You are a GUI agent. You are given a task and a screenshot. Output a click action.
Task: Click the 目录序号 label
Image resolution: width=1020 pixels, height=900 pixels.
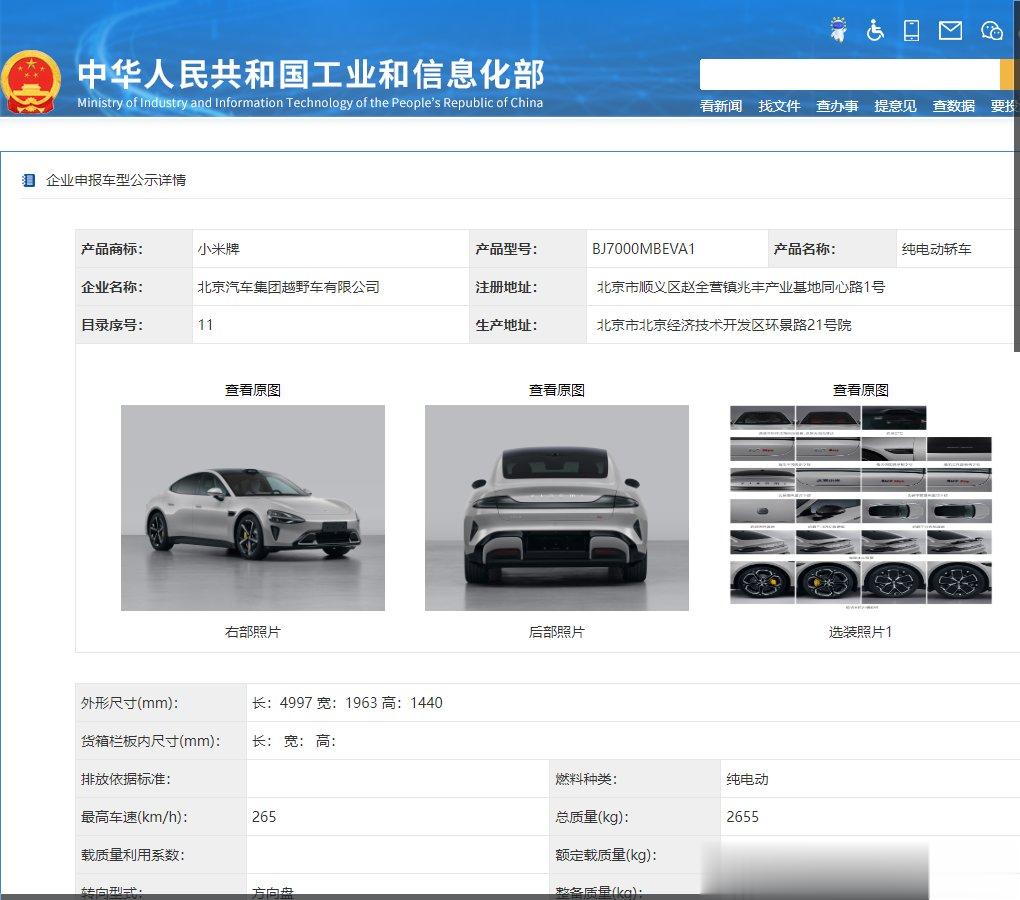point(112,325)
